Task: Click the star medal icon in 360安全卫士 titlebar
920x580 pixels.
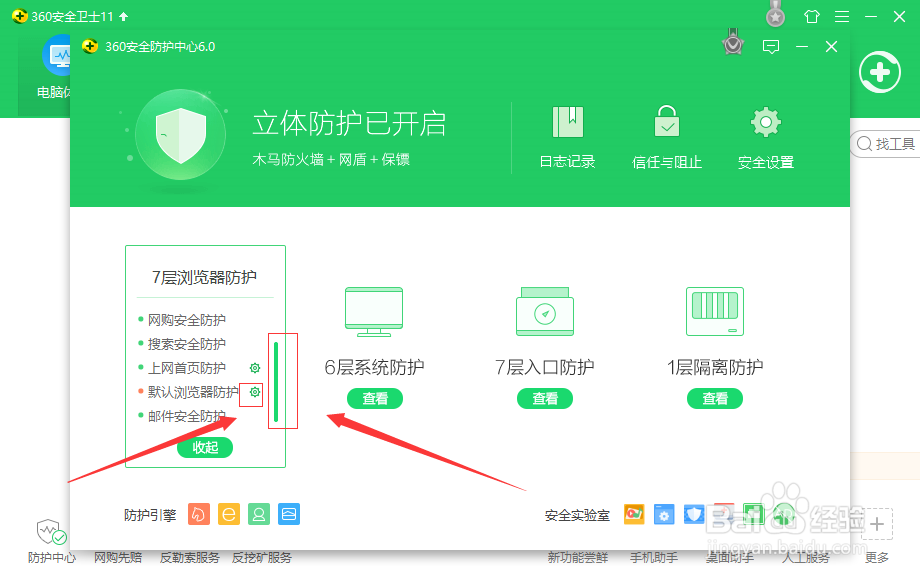Action: (x=776, y=14)
